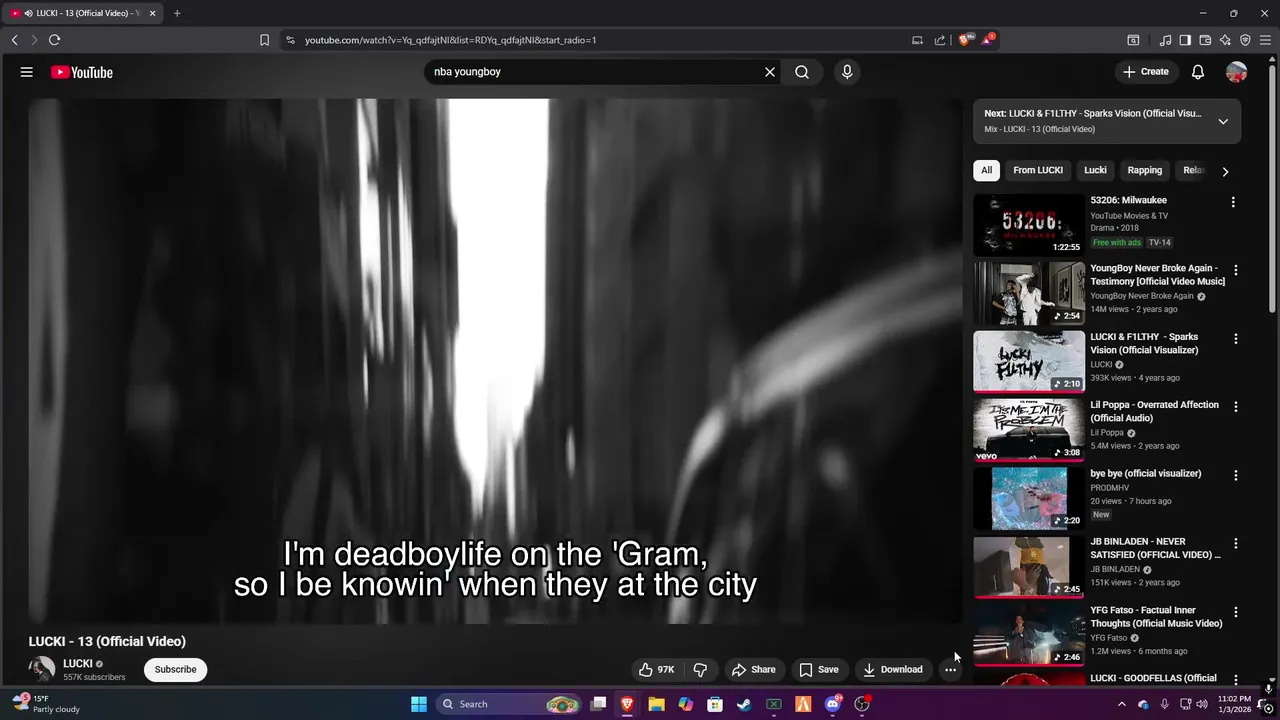Open the browser main hamburger menu
Viewport: 1280px width, 720px height.
coord(1266,40)
